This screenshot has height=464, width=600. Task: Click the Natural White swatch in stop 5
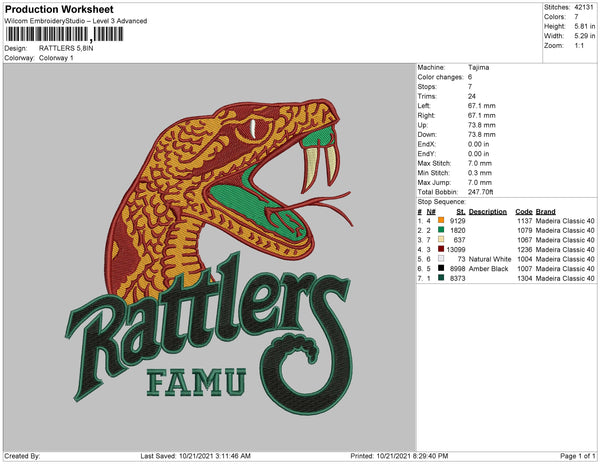pos(441,259)
